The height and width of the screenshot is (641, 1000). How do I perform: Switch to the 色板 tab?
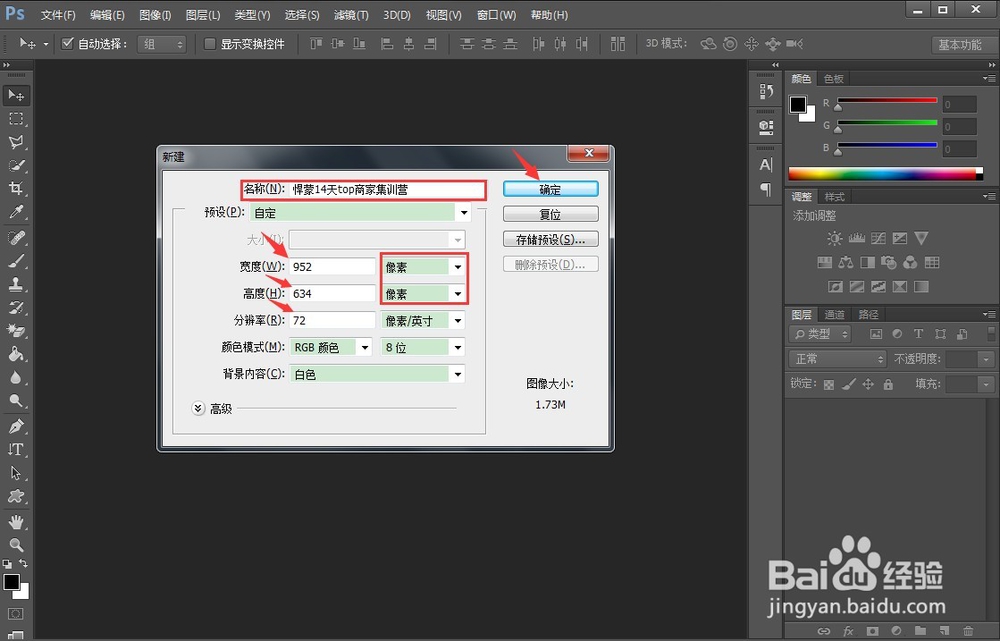click(834, 78)
